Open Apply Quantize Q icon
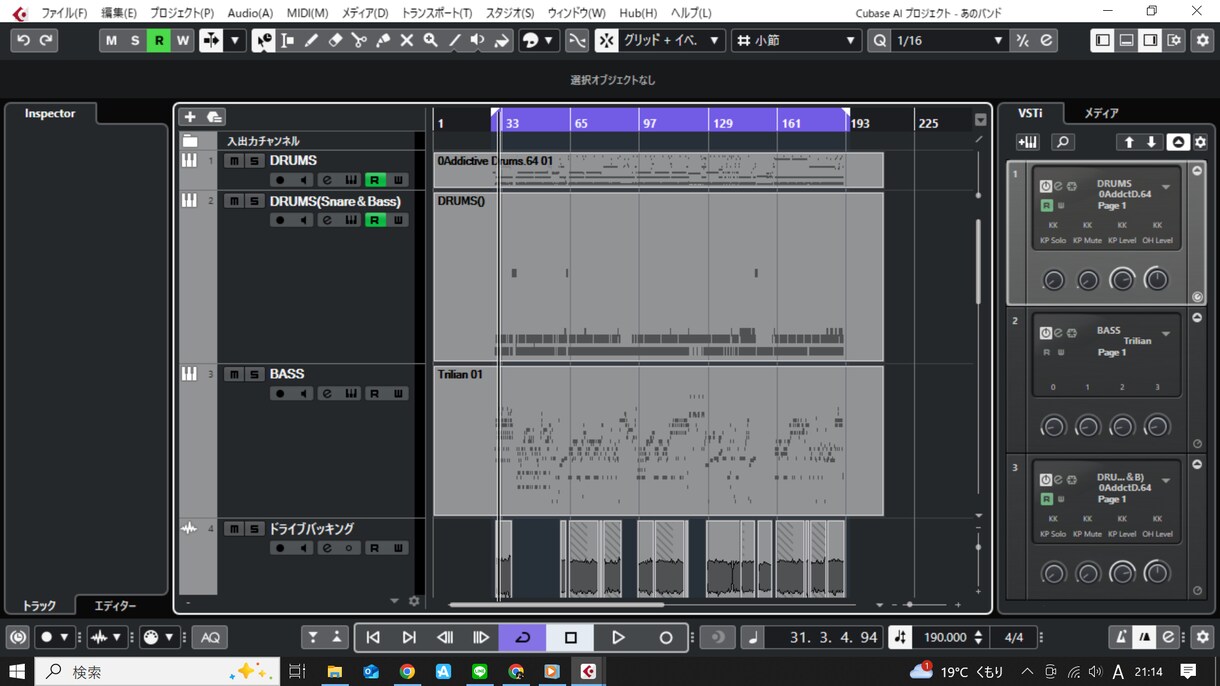 879,40
